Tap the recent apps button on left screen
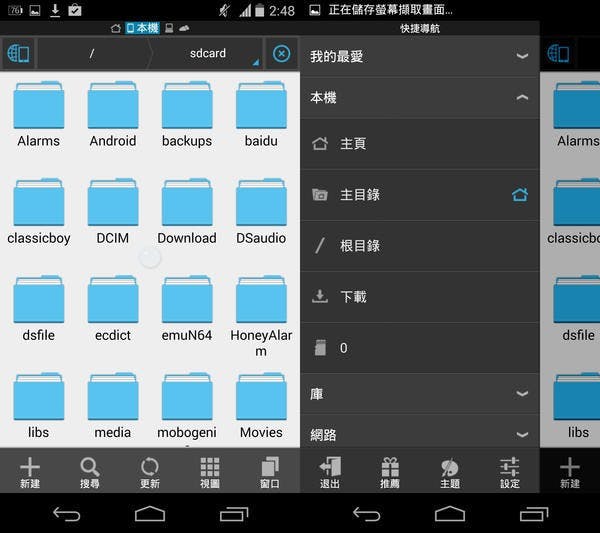The height and width of the screenshot is (533, 600). 234,514
